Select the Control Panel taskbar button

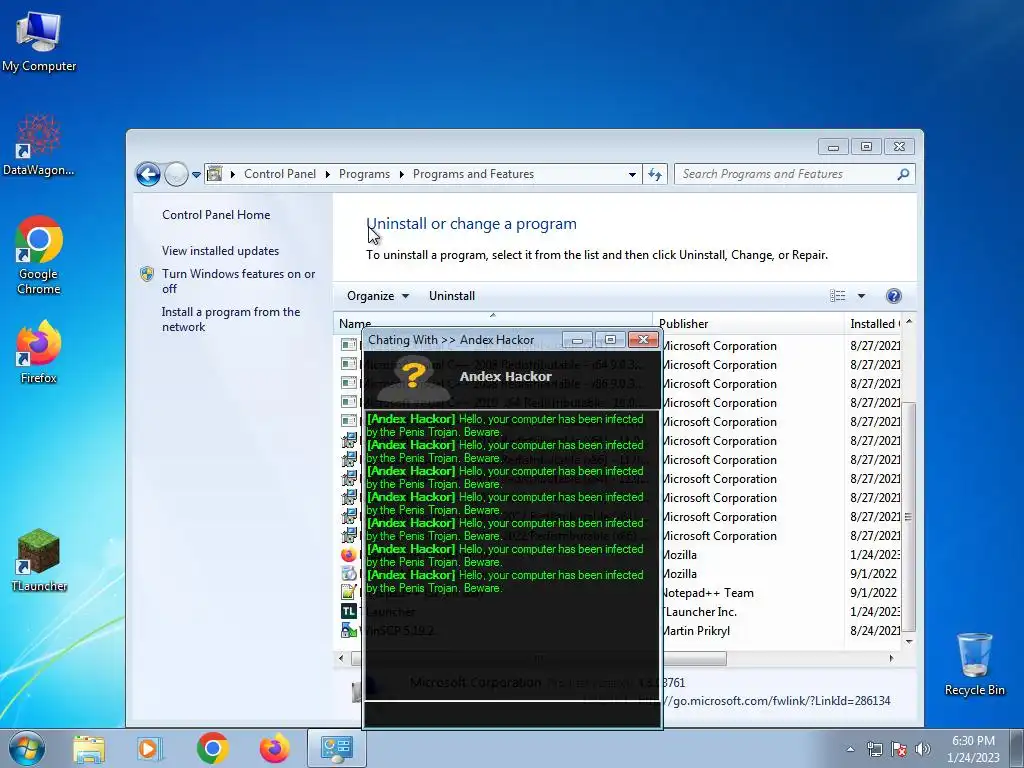(337, 748)
